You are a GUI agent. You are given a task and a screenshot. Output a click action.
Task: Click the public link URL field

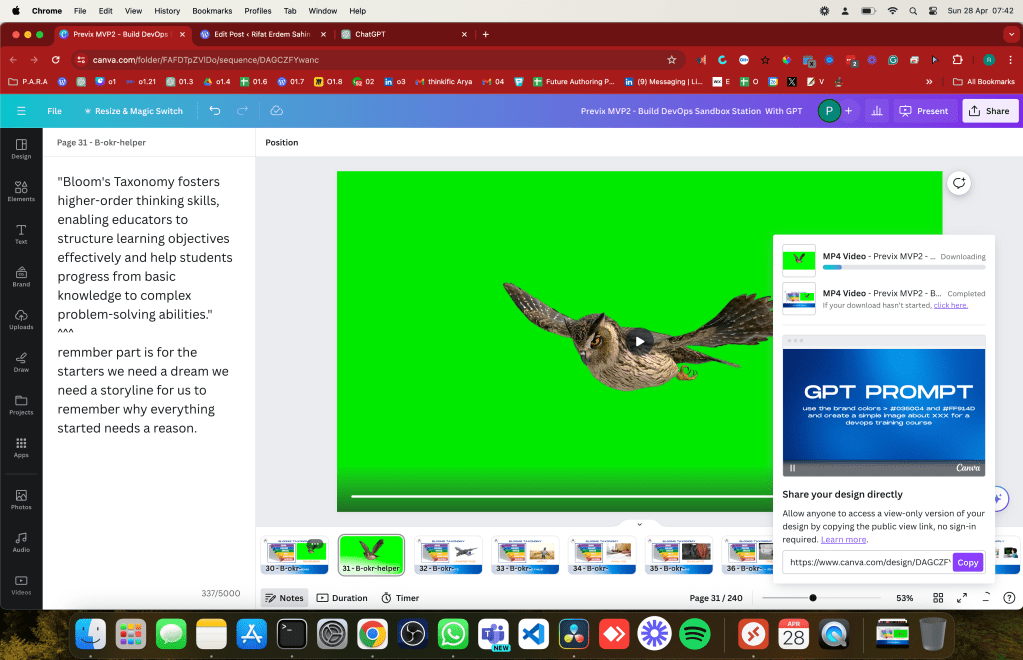coord(868,562)
